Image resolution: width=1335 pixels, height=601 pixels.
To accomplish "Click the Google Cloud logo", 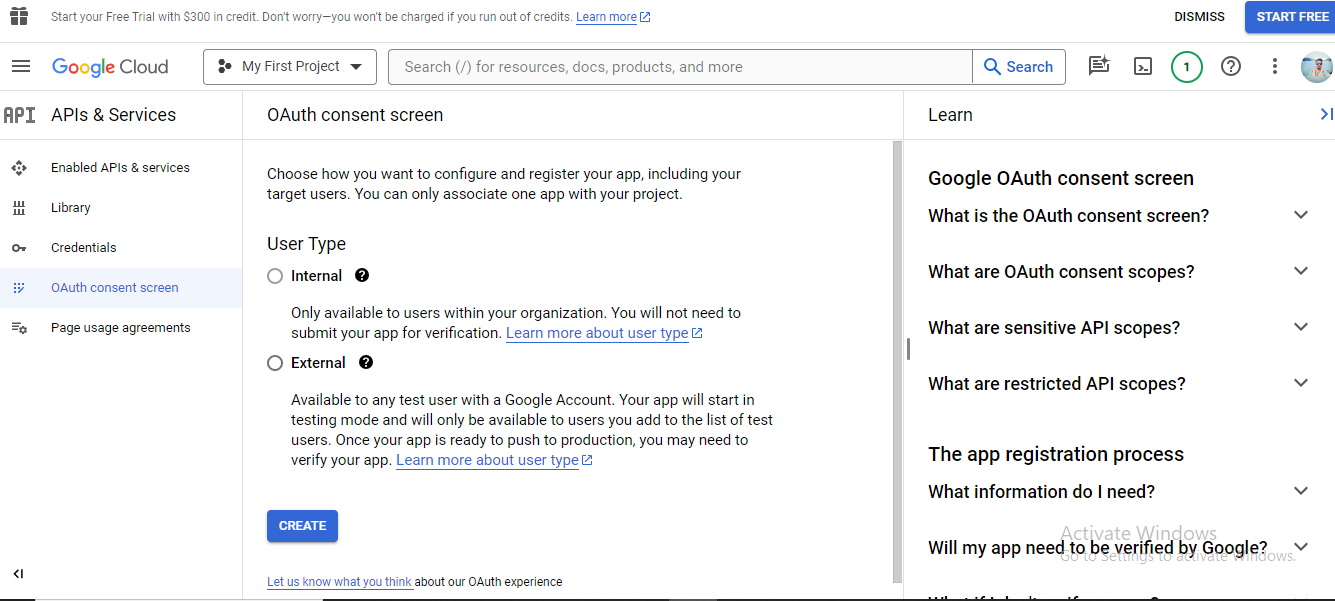I will tap(110, 67).
